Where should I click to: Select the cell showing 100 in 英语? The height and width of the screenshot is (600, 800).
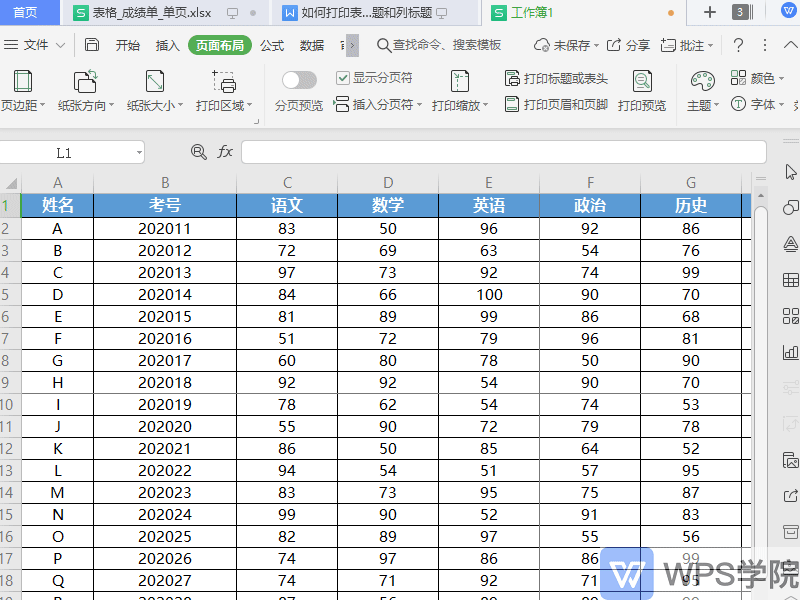(489, 294)
